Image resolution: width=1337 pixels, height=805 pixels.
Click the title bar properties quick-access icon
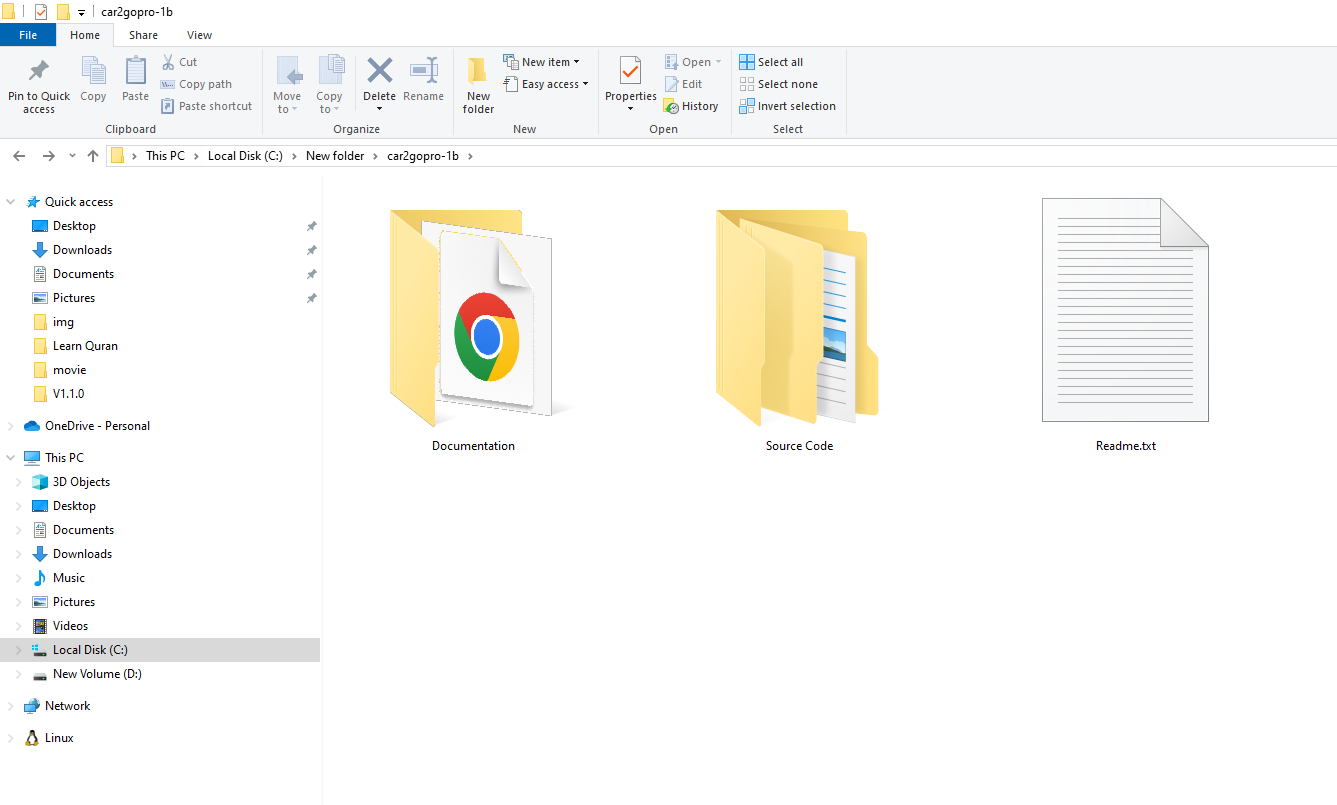pos(41,12)
